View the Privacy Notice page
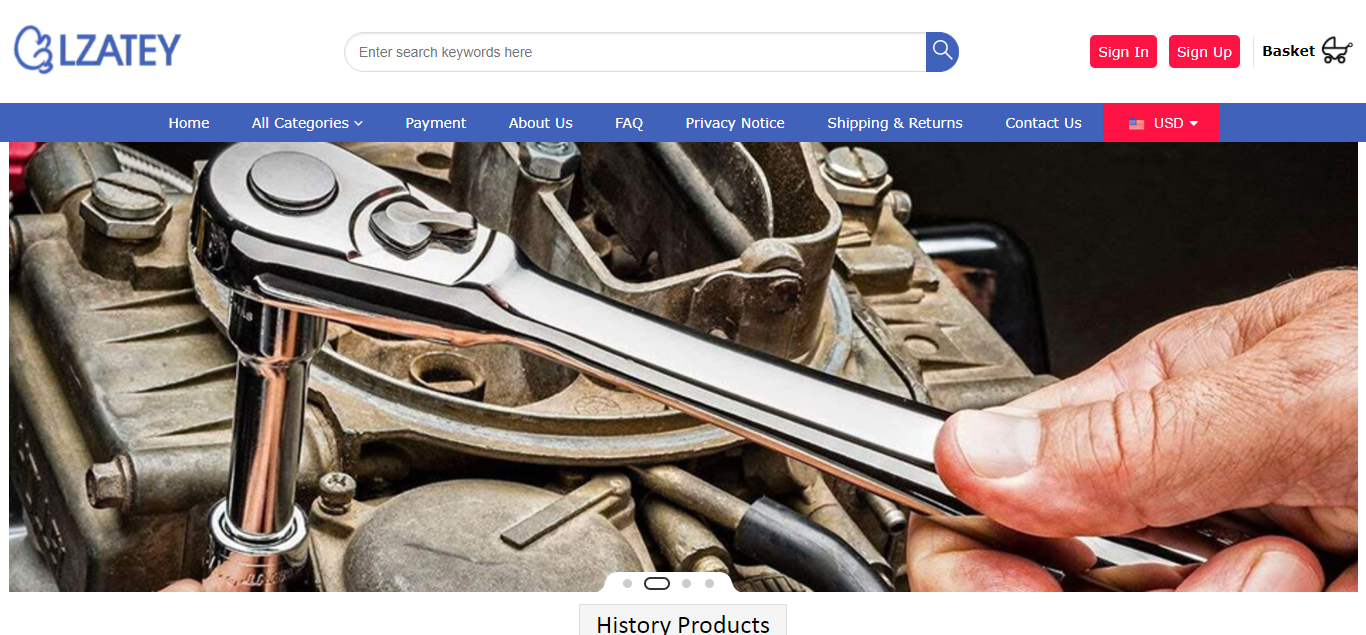 click(735, 123)
